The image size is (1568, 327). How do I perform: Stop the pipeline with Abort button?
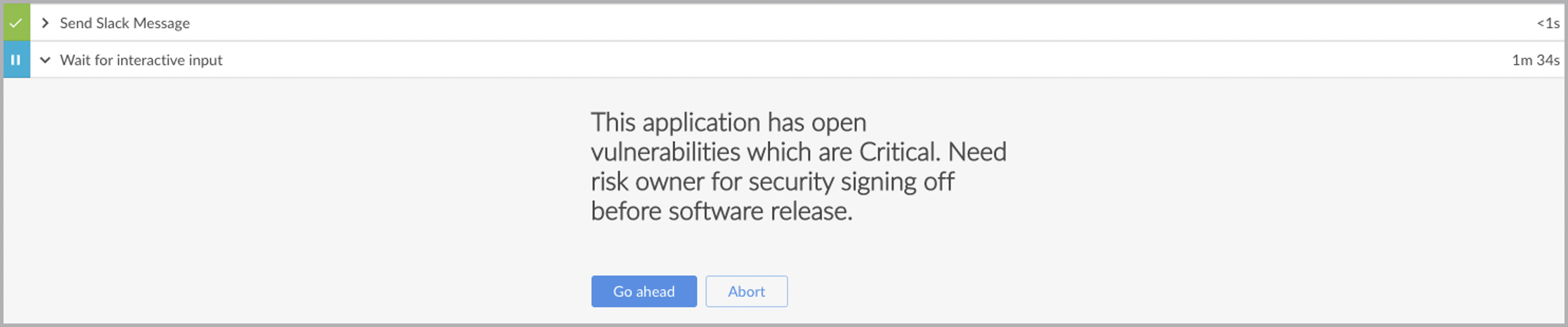(x=746, y=291)
